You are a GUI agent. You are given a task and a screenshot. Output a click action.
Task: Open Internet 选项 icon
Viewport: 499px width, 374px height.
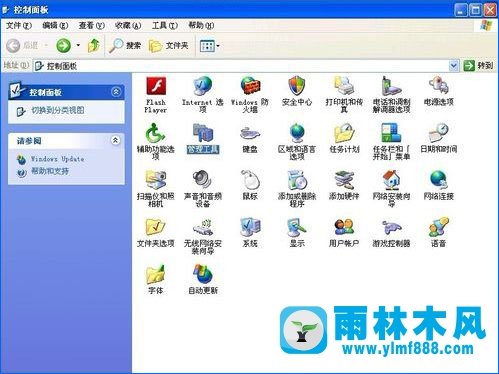click(x=203, y=95)
